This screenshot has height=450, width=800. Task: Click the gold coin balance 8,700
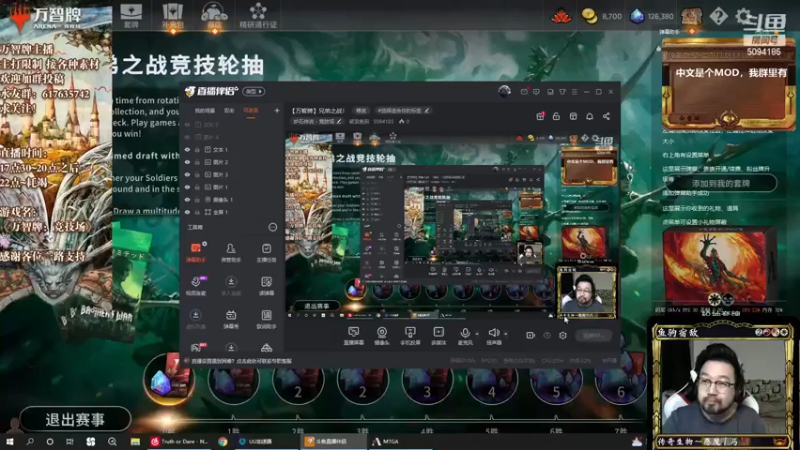click(603, 16)
